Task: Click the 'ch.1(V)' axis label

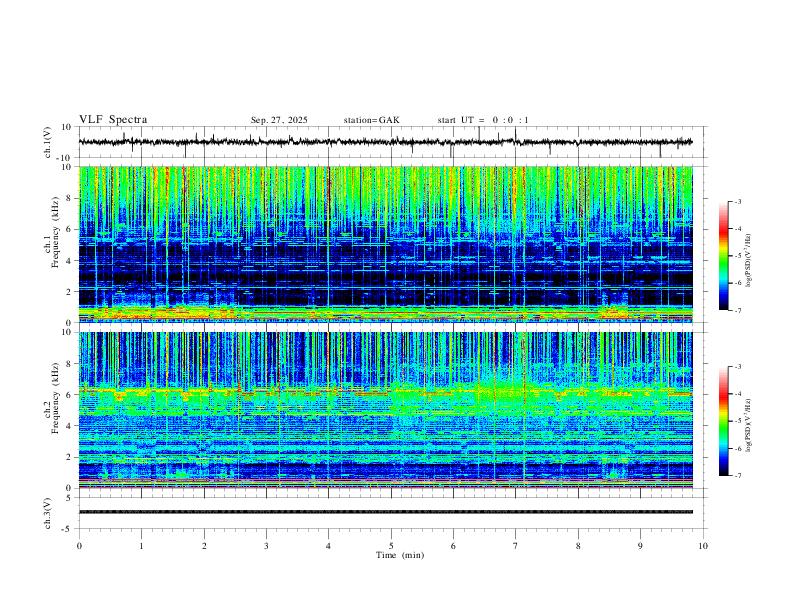Action: pos(48,142)
